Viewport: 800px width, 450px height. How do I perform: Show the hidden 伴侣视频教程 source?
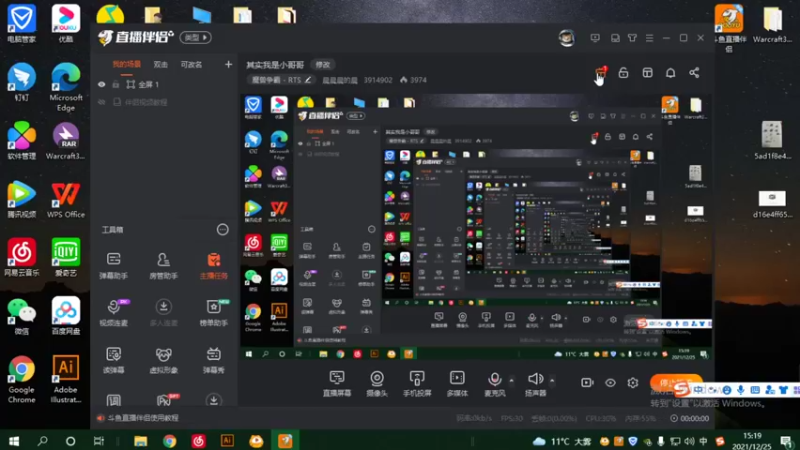pyautogui.click(x=102, y=102)
